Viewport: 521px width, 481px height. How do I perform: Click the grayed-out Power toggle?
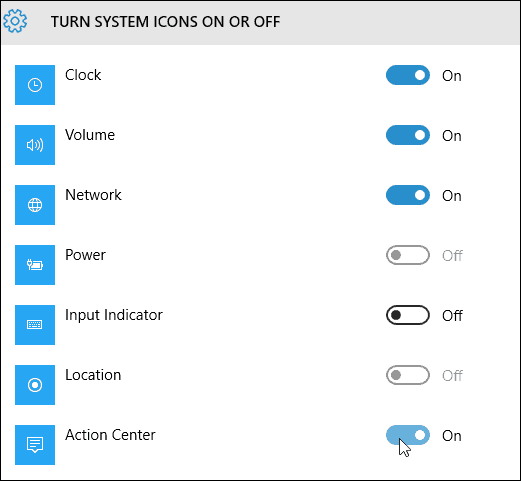pos(408,255)
